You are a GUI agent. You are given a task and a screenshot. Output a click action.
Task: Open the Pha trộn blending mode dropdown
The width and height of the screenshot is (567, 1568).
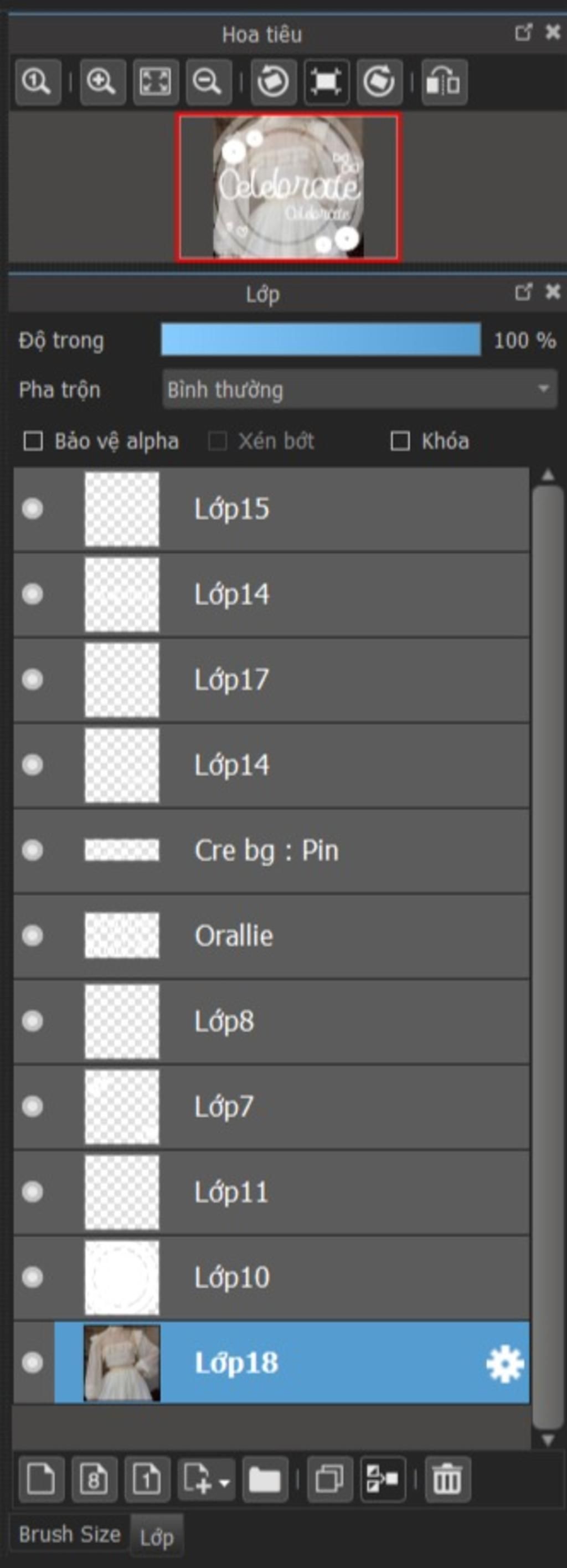coord(359,389)
